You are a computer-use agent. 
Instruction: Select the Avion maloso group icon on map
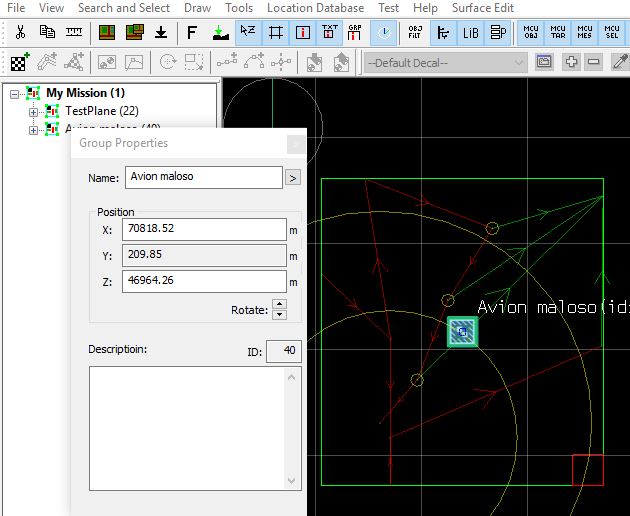(x=462, y=332)
